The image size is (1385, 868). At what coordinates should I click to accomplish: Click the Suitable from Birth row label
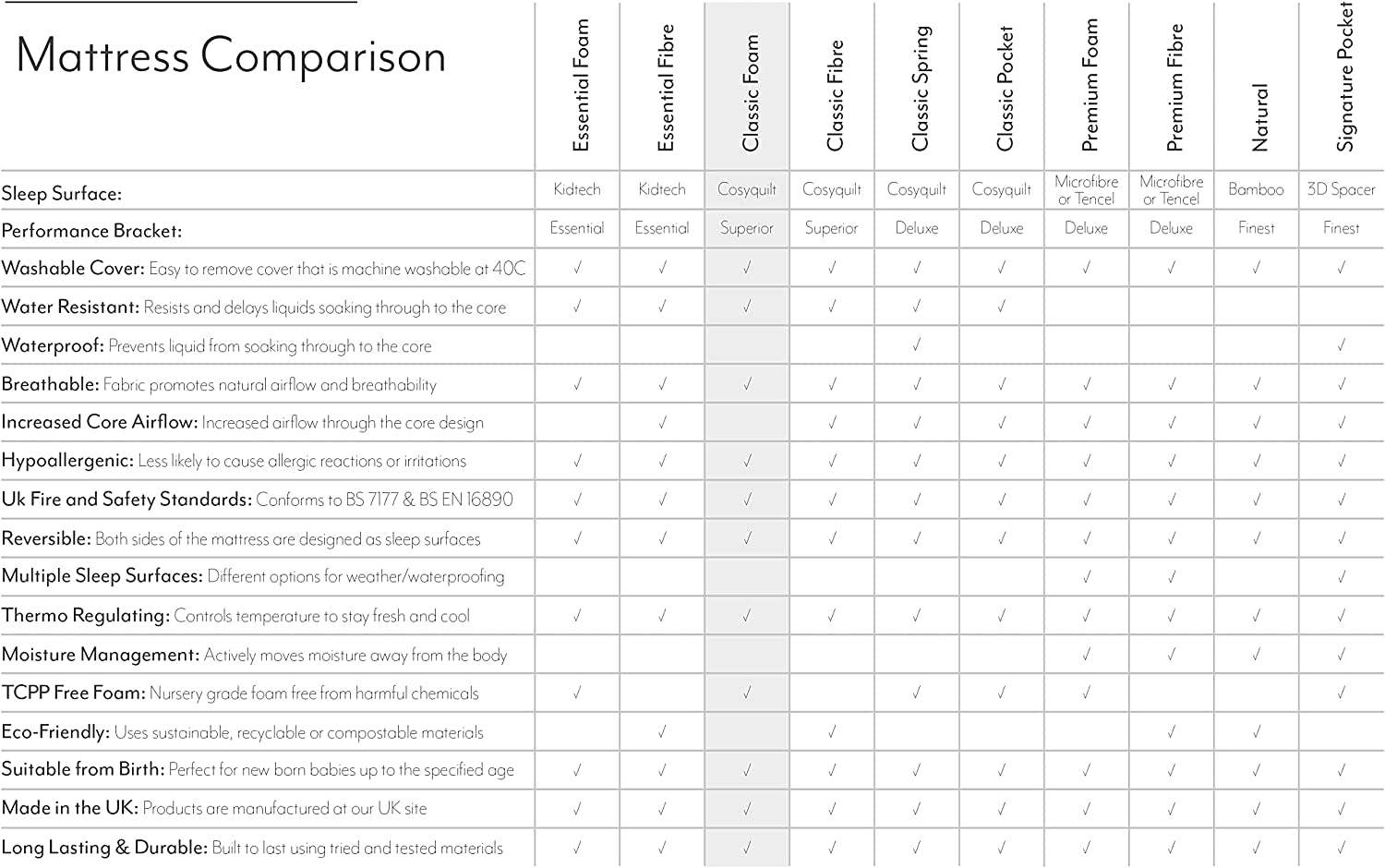tap(83, 770)
